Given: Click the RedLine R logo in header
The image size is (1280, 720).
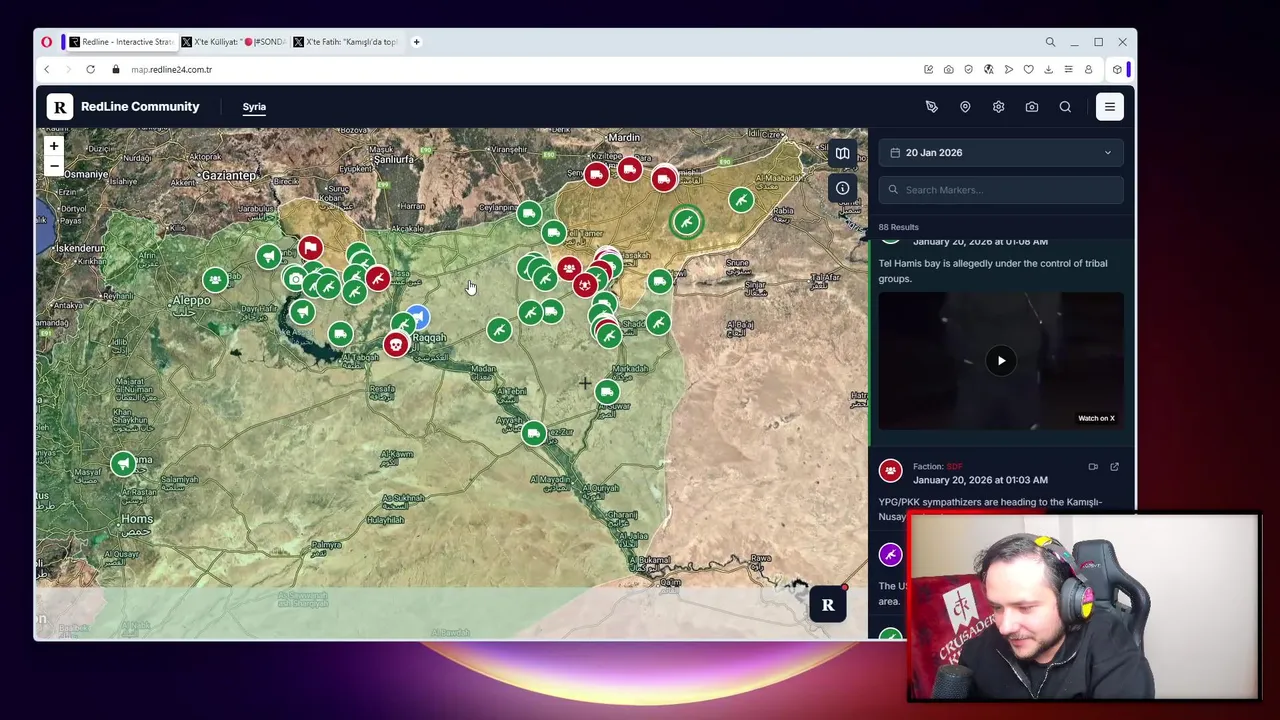Looking at the screenshot, I should (60, 106).
